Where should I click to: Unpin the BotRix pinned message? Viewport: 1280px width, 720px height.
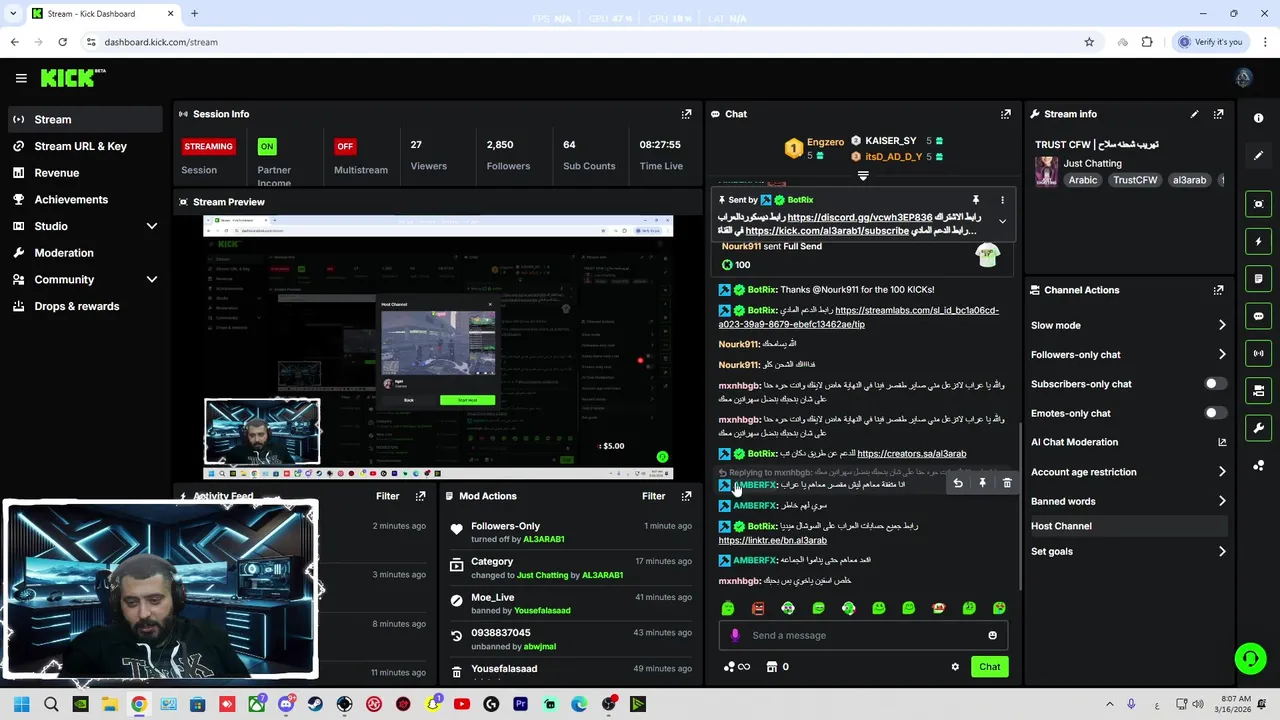tap(976, 200)
